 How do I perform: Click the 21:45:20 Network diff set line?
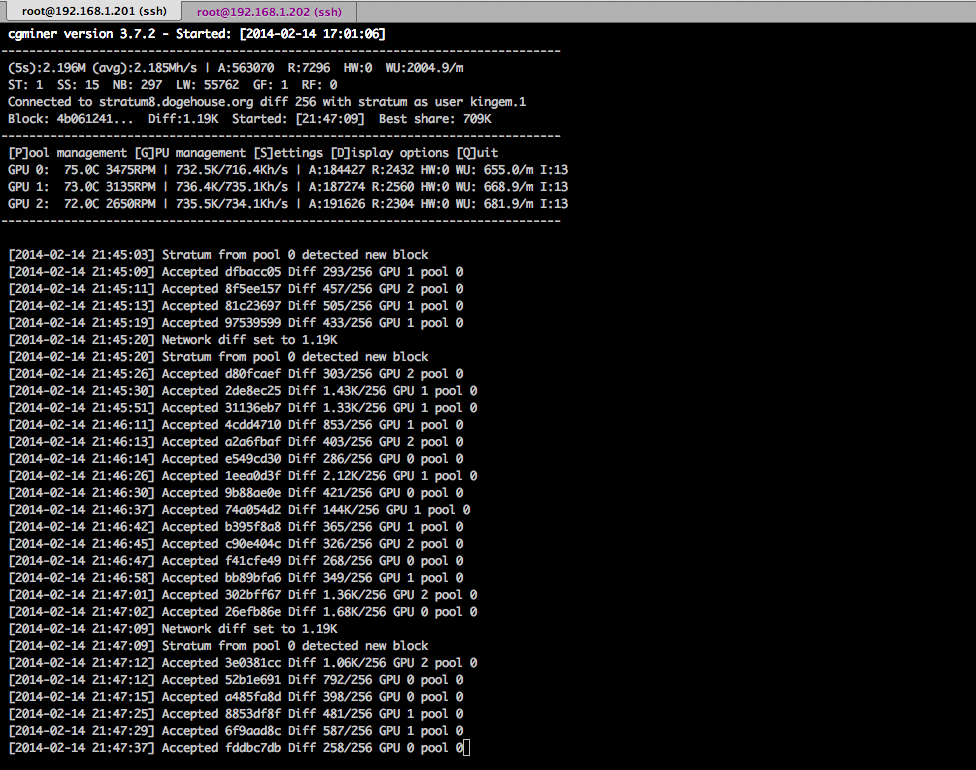[x=173, y=340]
